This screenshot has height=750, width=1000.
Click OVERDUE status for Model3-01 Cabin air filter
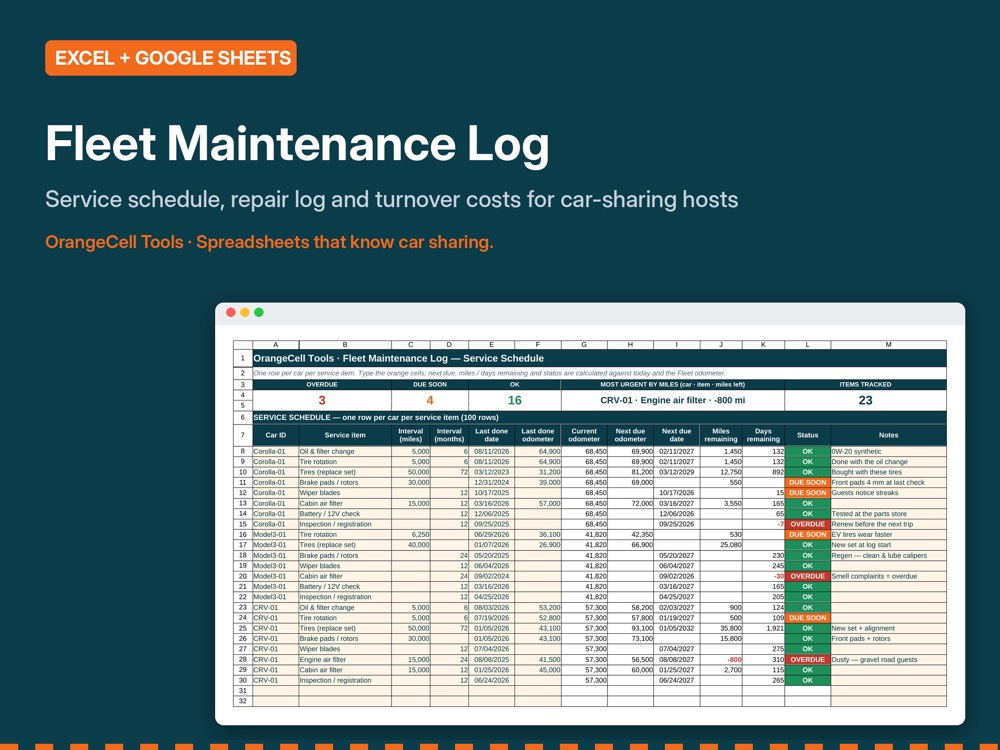(807, 577)
